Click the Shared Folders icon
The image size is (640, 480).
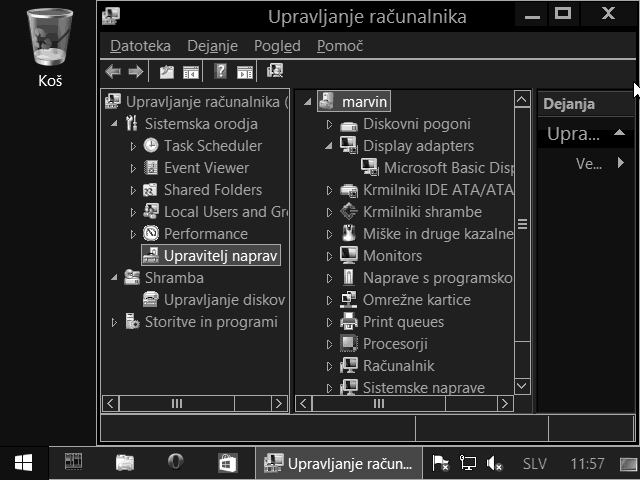click(x=151, y=190)
